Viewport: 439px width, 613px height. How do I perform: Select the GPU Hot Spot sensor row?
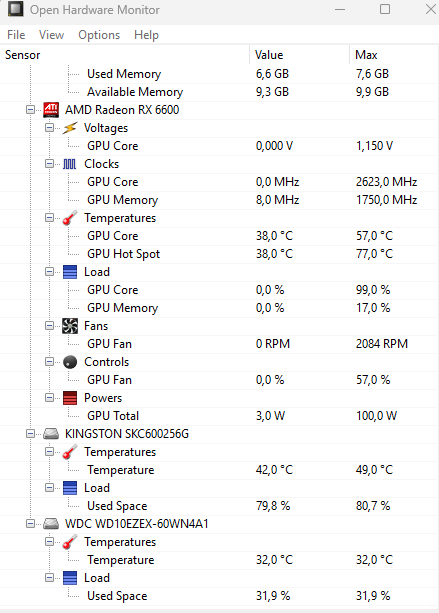click(x=219, y=254)
